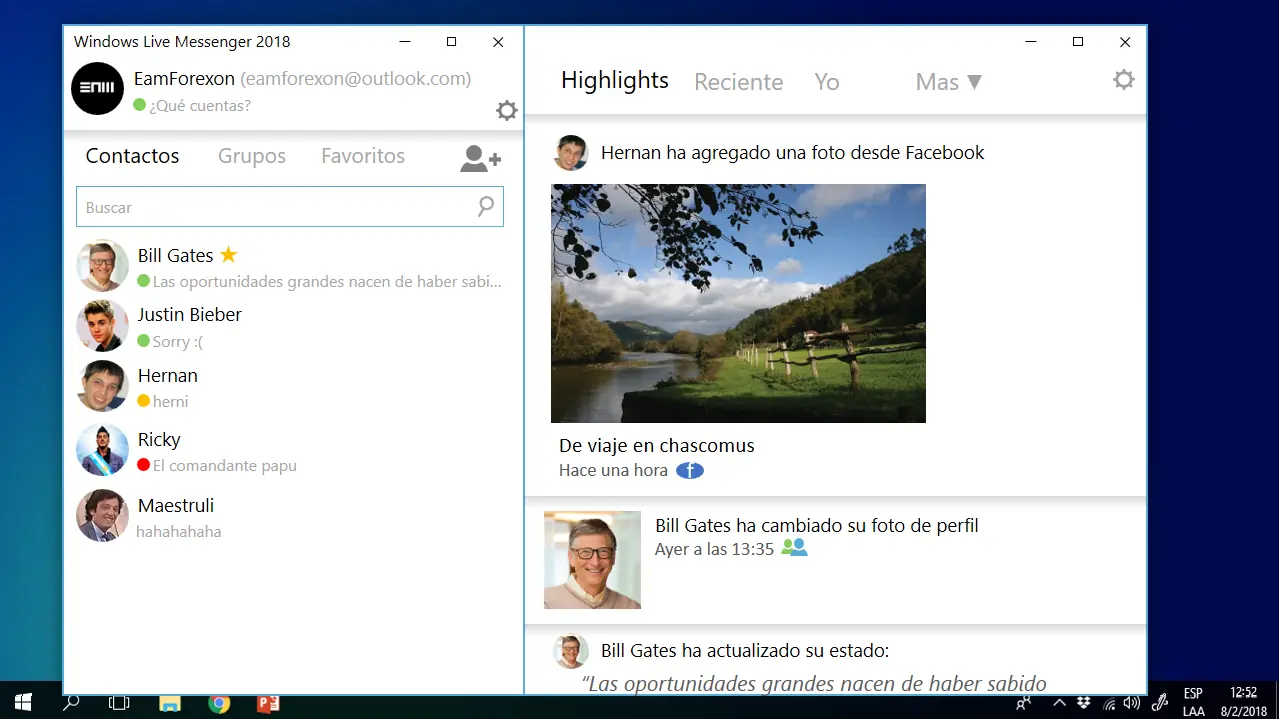The height and width of the screenshot is (719, 1279).
Task: Click inside the Buscar search field
Action: 270,207
